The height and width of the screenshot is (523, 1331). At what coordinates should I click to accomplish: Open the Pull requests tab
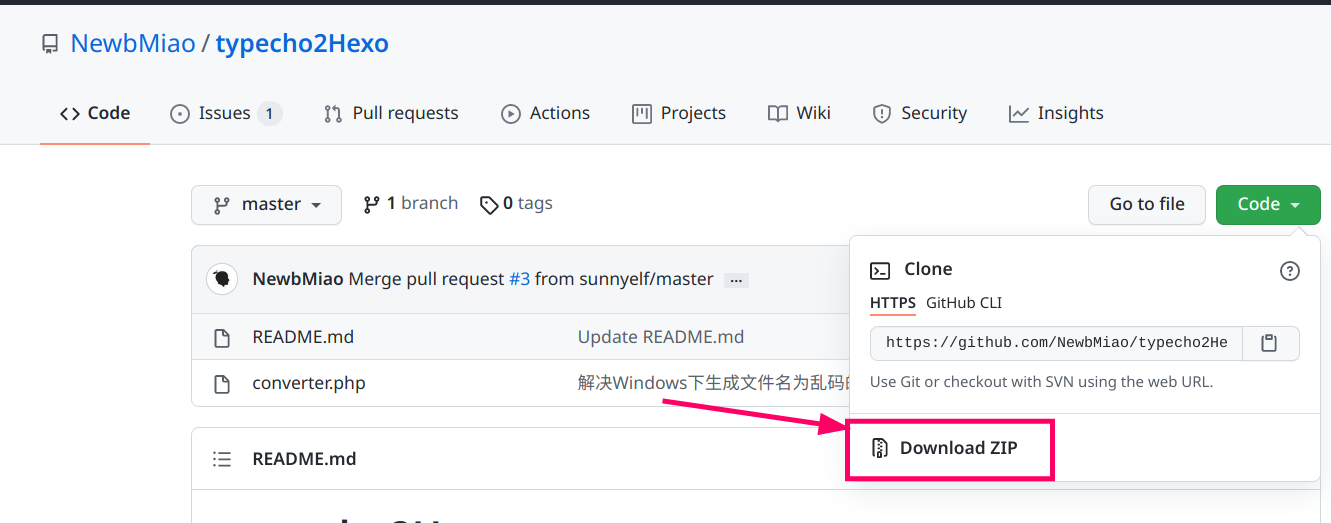[x=391, y=113]
